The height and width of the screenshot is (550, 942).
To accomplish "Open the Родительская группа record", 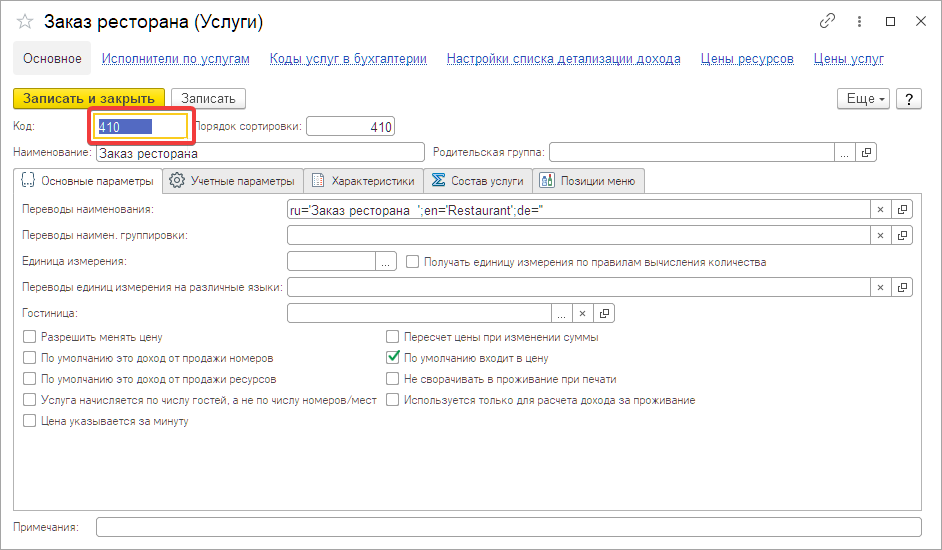I will pyautogui.click(x=866, y=153).
